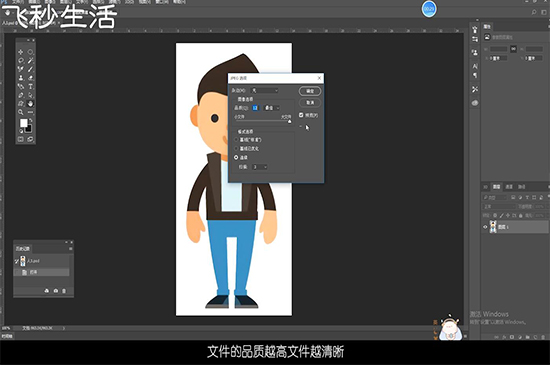Click the link width and height chain icon

coord(514,49)
